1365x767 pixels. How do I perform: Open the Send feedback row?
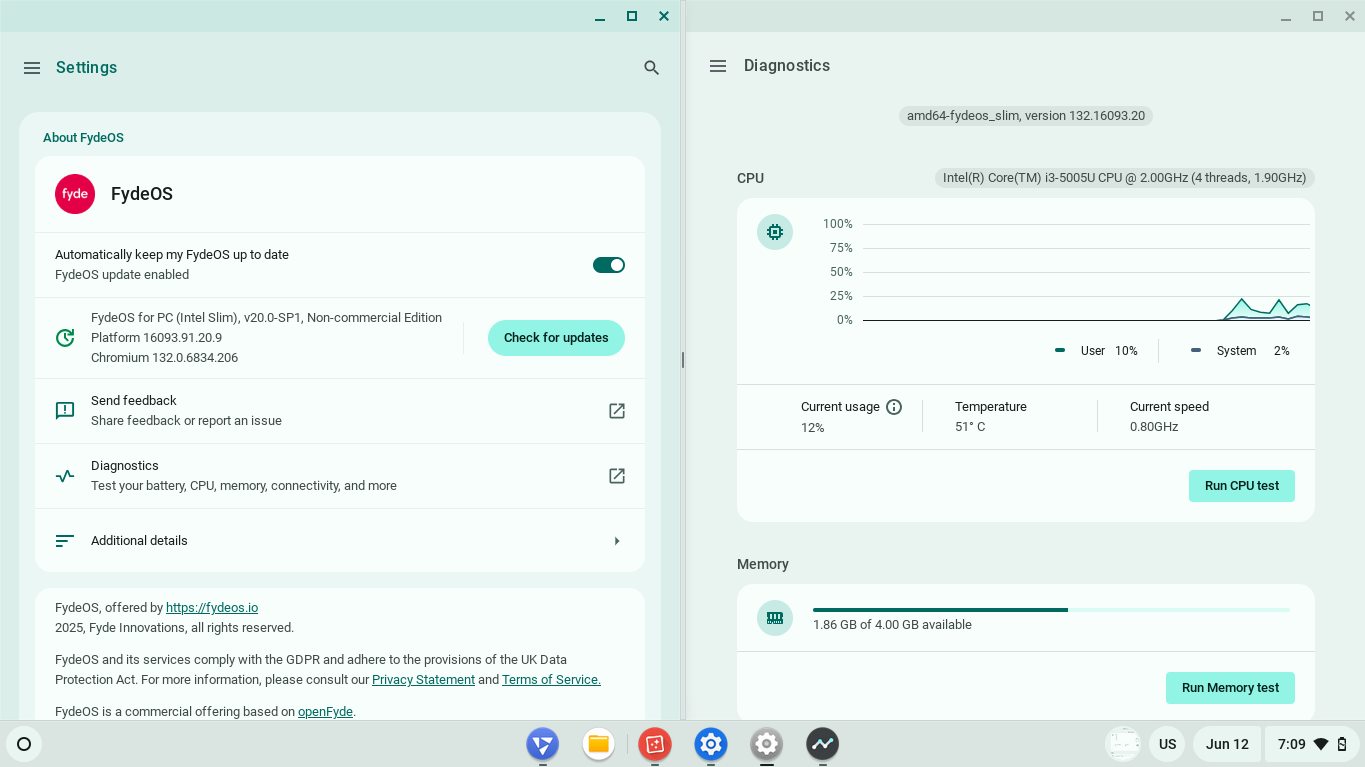coord(300,411)
